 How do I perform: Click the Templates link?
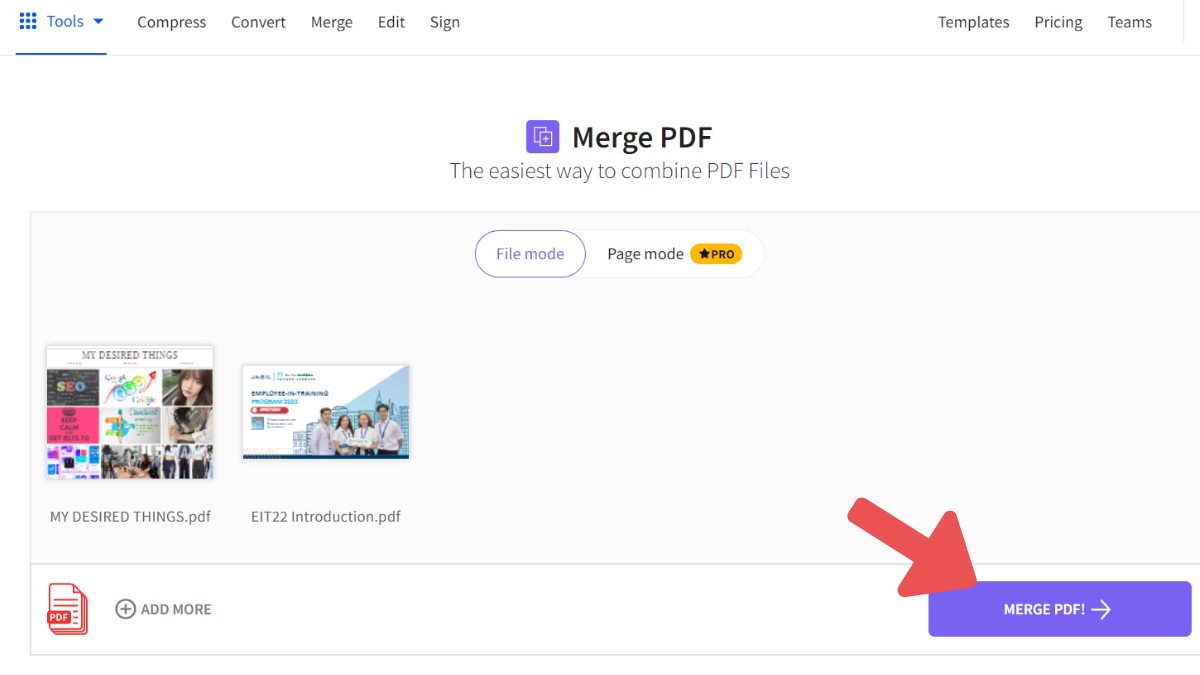click(x=973, y=22)
